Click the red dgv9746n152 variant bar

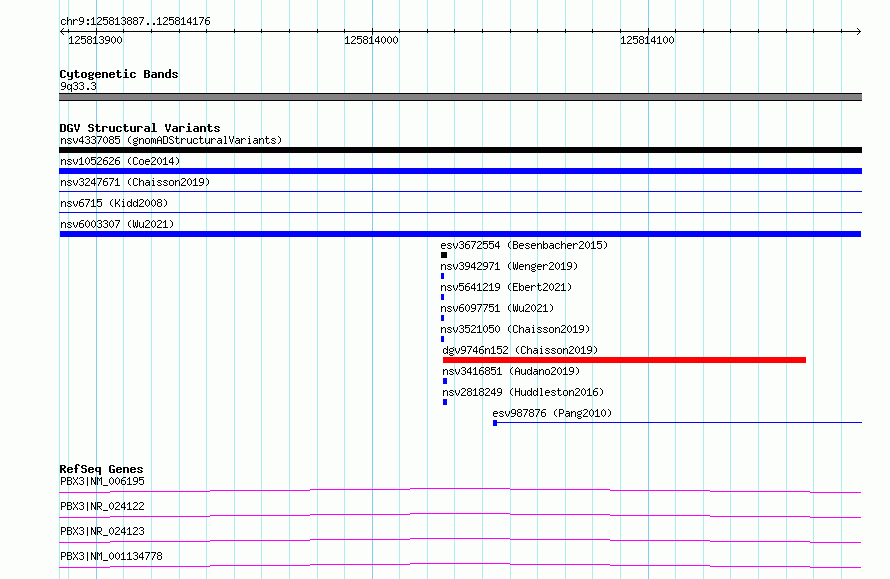(x=624, y=360)
